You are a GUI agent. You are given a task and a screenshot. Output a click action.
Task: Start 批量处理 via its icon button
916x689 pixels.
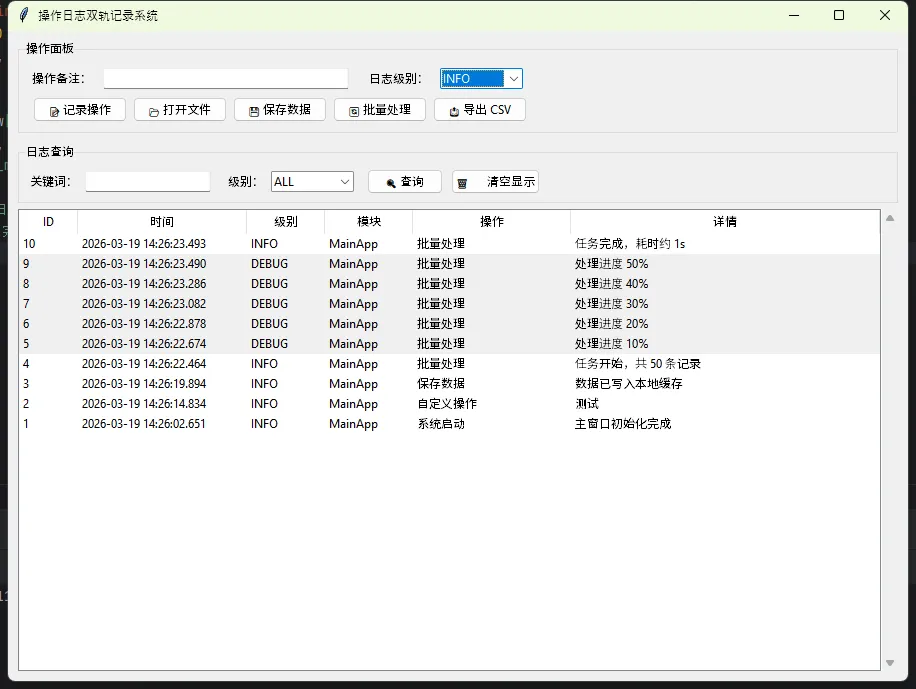[x=354, y=111]
